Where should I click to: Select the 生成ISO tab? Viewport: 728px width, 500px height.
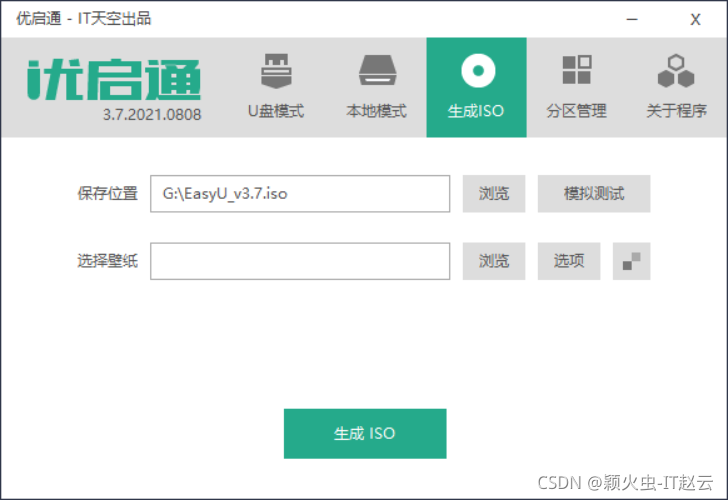pos(476,87)
